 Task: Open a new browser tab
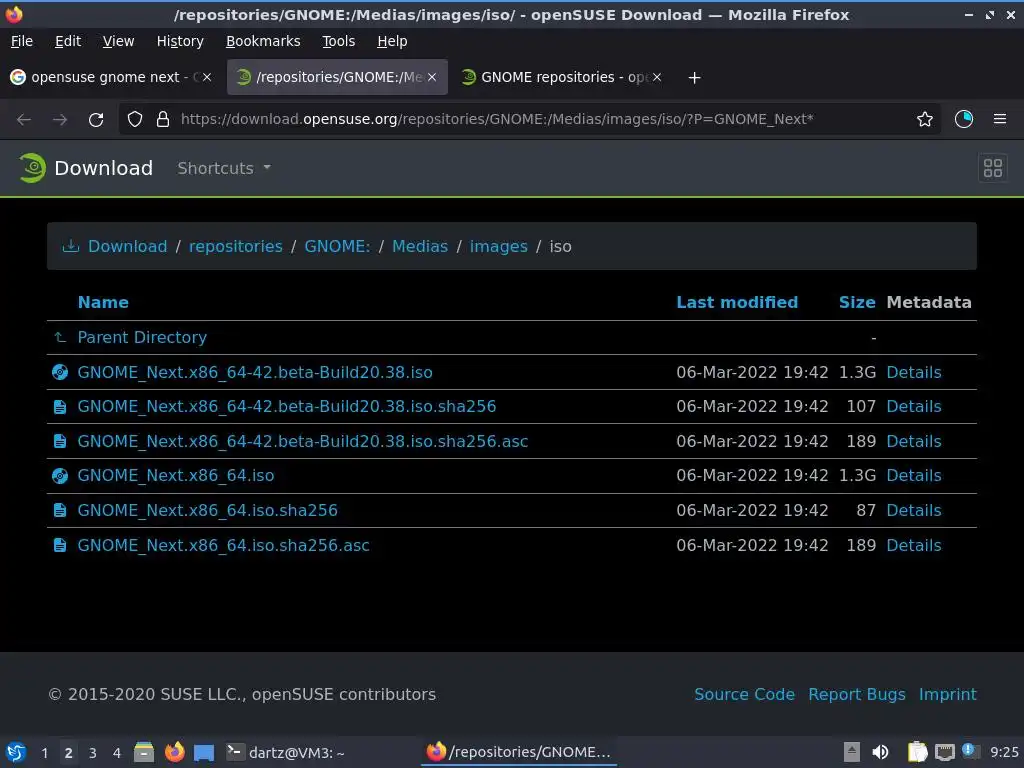click(x=694, y=78)
